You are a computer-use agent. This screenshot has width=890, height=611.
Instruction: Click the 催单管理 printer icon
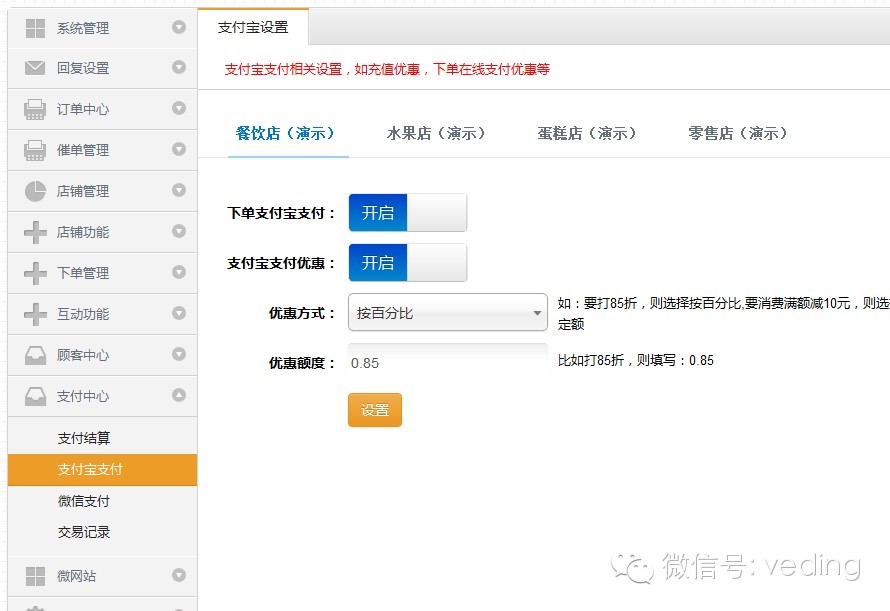coord(35,150)
